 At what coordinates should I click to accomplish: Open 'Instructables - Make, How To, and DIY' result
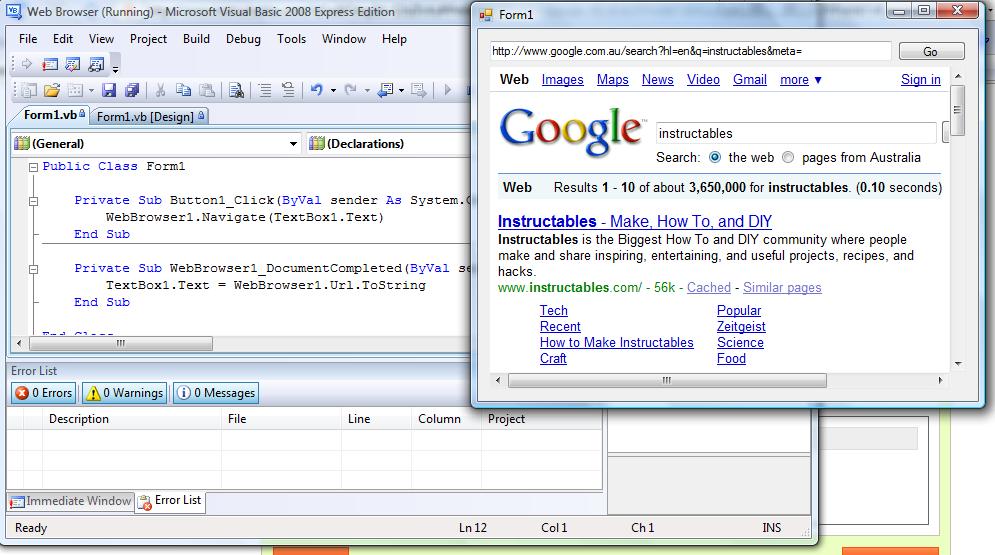[635, 221]
